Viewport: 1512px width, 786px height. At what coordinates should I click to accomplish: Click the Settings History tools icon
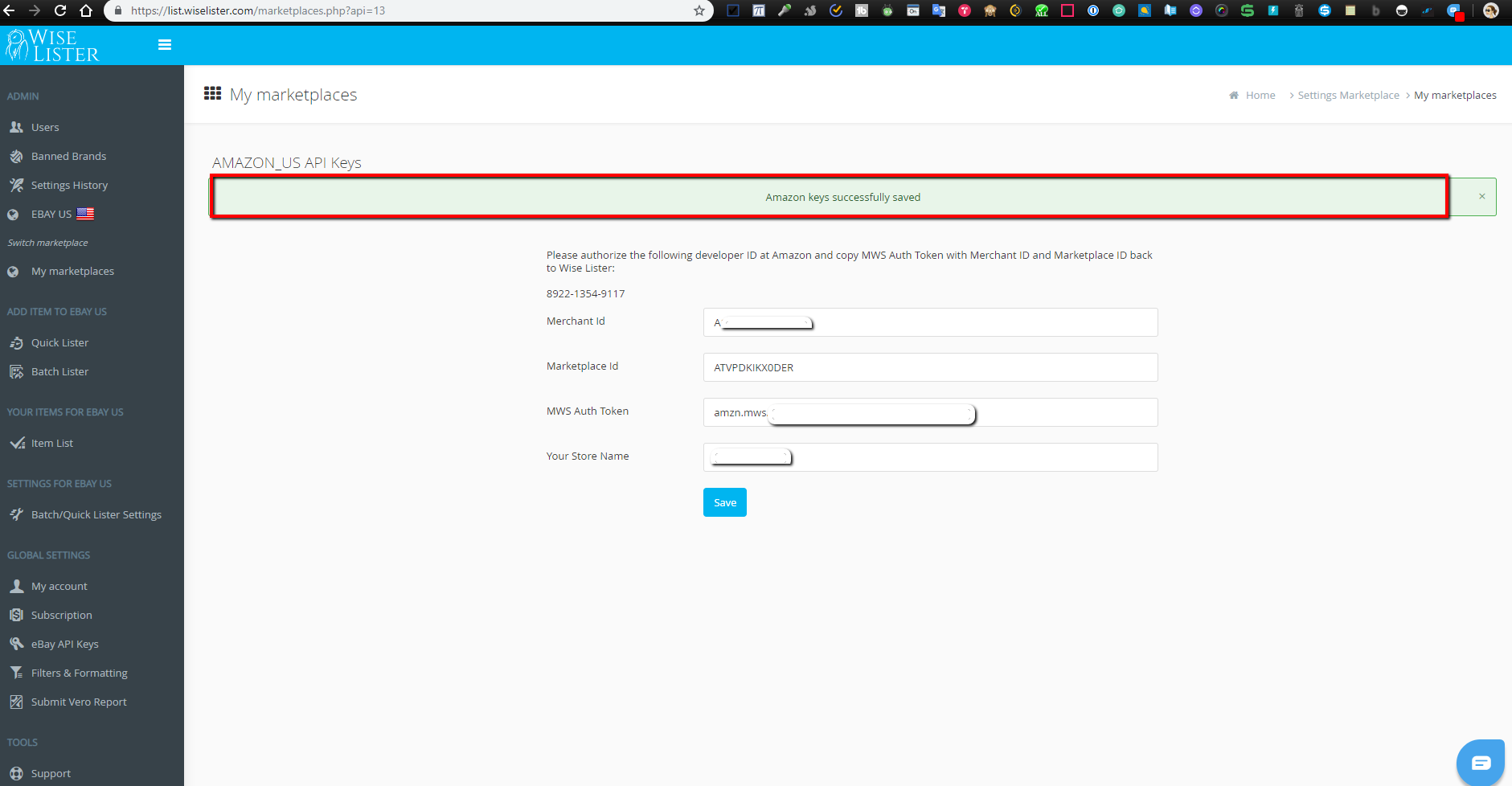pyautogui.click(x=16, y=185)
